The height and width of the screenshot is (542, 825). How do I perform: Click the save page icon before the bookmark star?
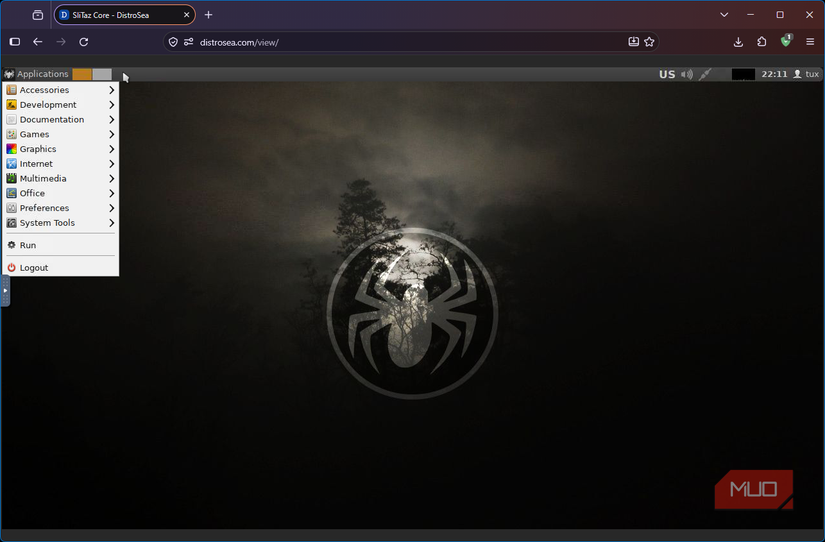(x=633, y=42)
